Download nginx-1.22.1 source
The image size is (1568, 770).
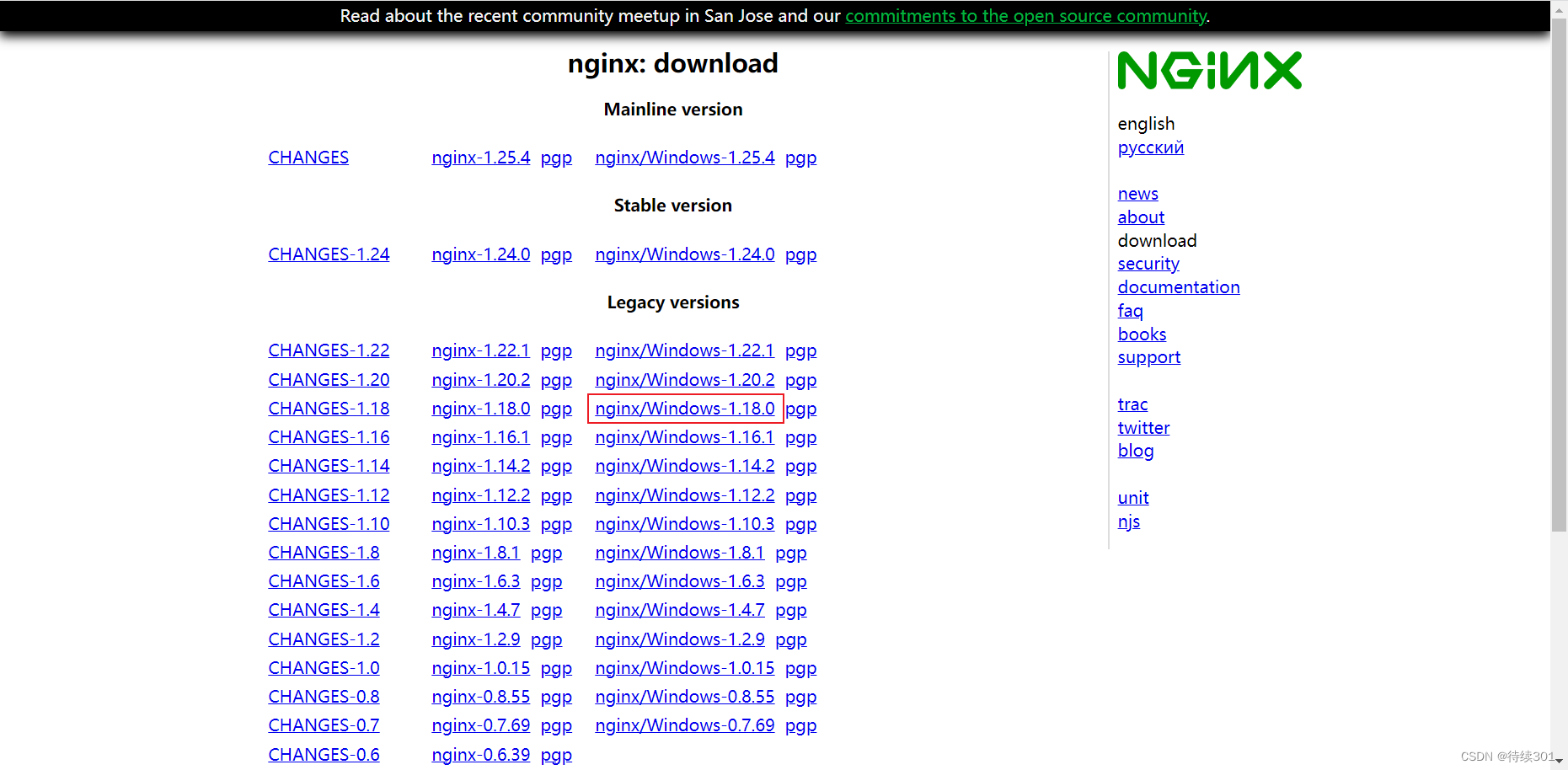(481, 350)
